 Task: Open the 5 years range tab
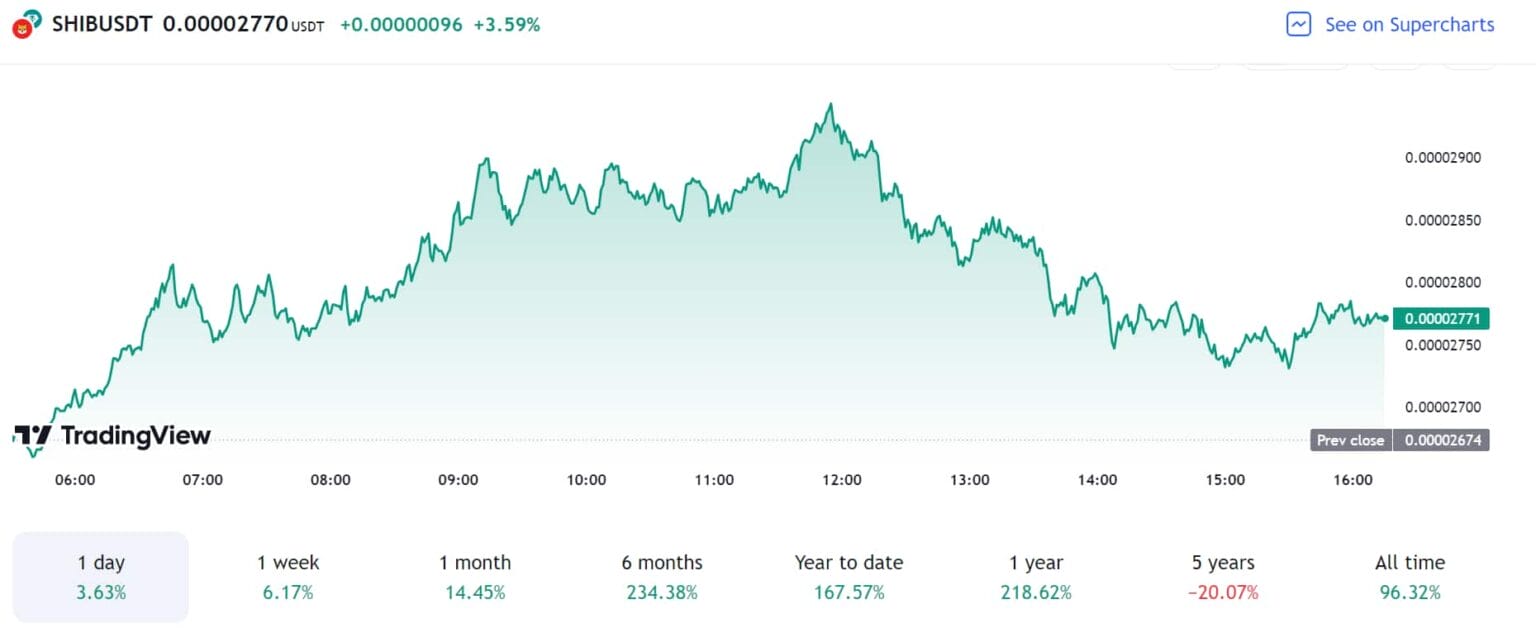tap(1223, 577)
